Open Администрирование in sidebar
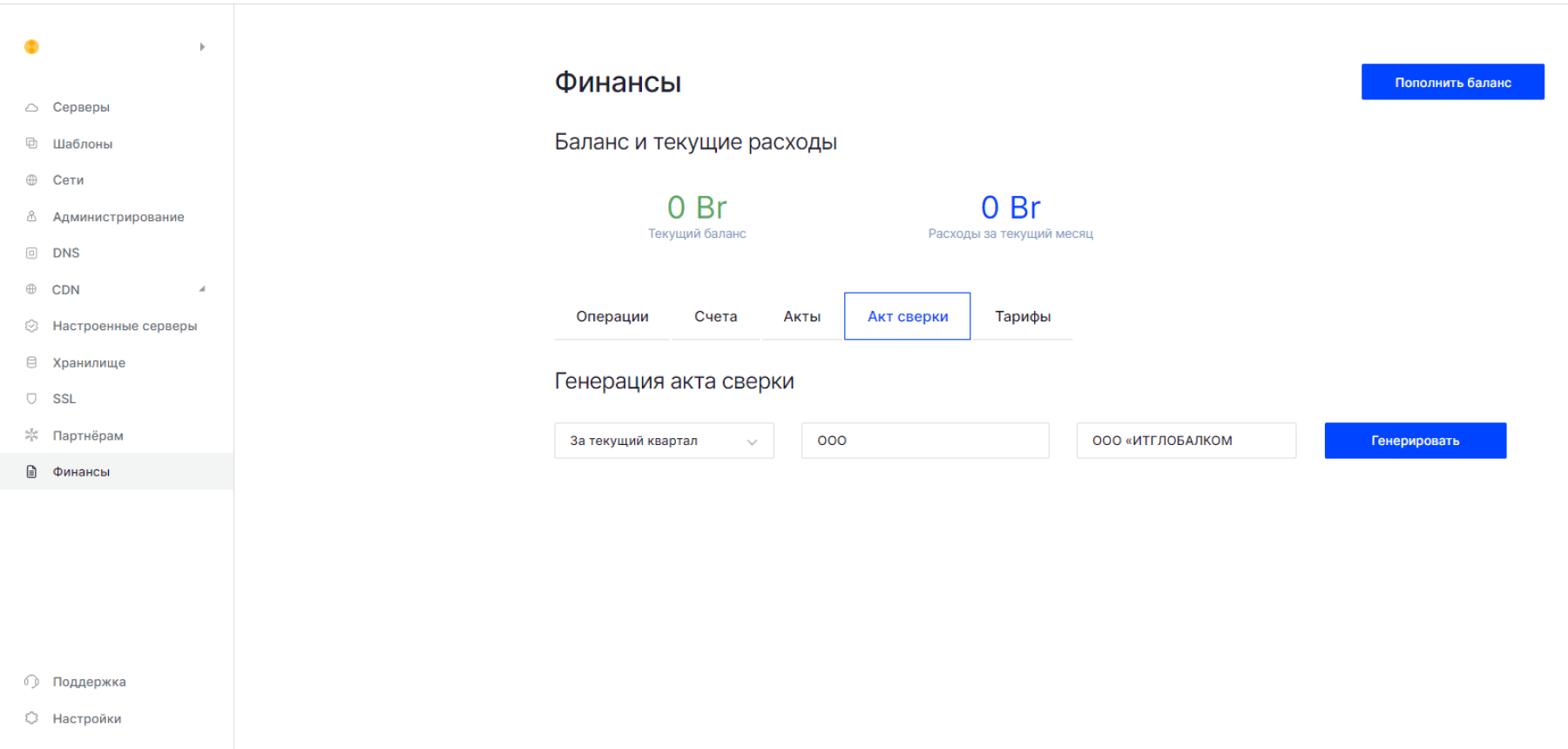1568x749 pixels. (x=118, y=217)
